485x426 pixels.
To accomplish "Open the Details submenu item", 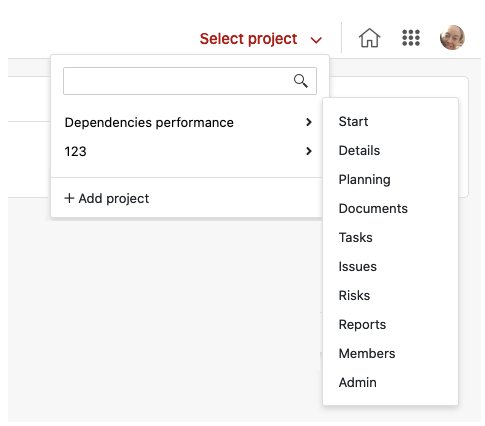I will 359,151.
